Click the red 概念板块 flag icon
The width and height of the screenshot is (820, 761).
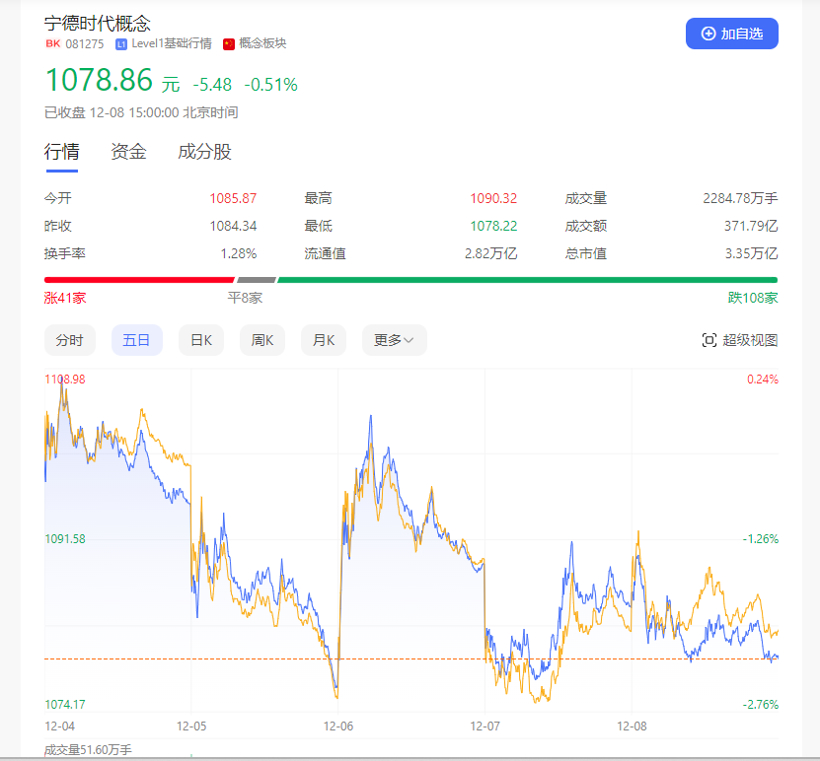tap(227, 44)
